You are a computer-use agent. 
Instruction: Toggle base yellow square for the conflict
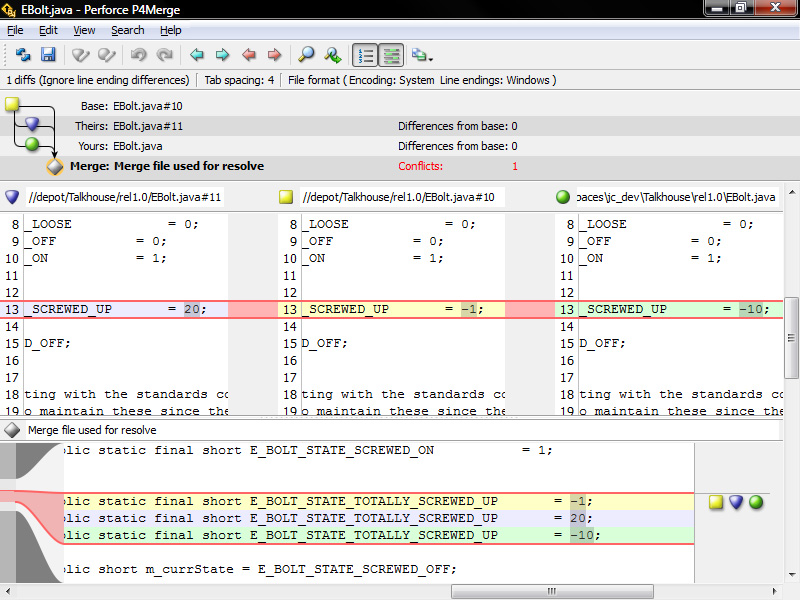(716, 502)
